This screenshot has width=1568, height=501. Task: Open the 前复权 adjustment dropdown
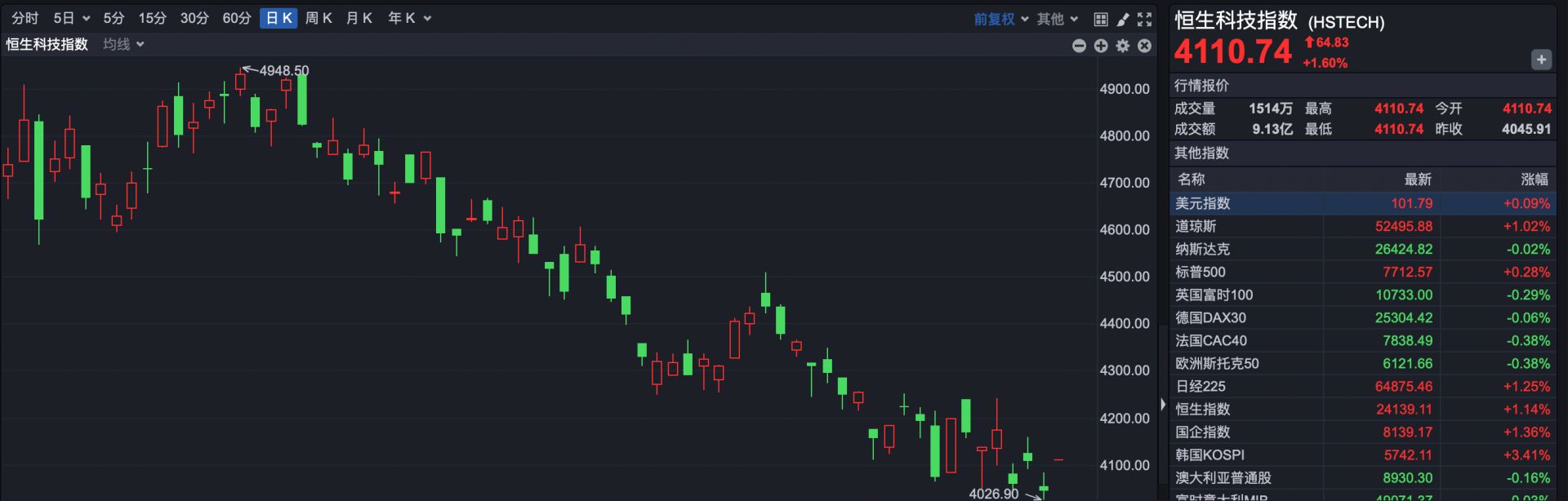point(1001,19)
